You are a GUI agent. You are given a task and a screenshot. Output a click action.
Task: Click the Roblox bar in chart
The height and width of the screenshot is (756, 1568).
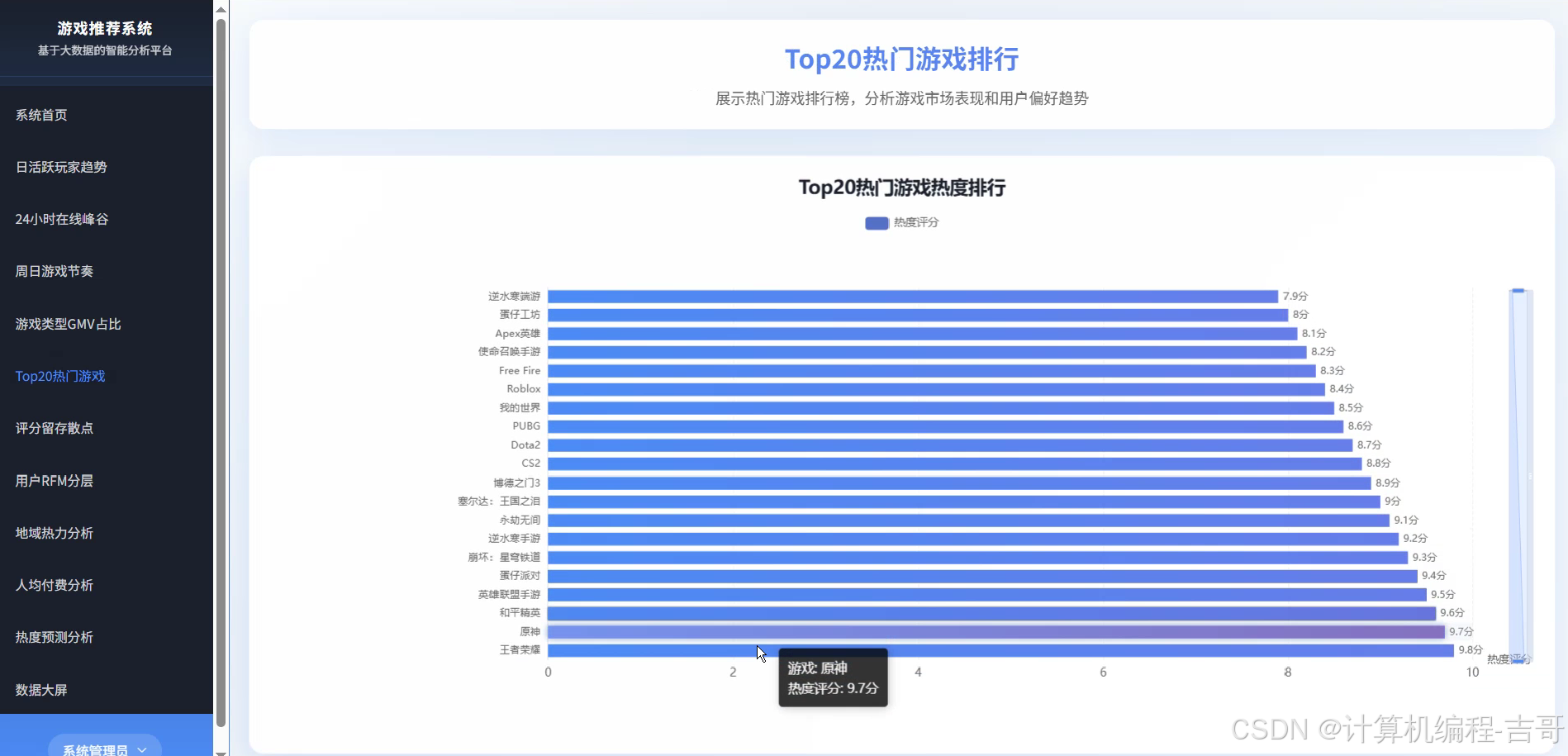click(x=936, y=389)
